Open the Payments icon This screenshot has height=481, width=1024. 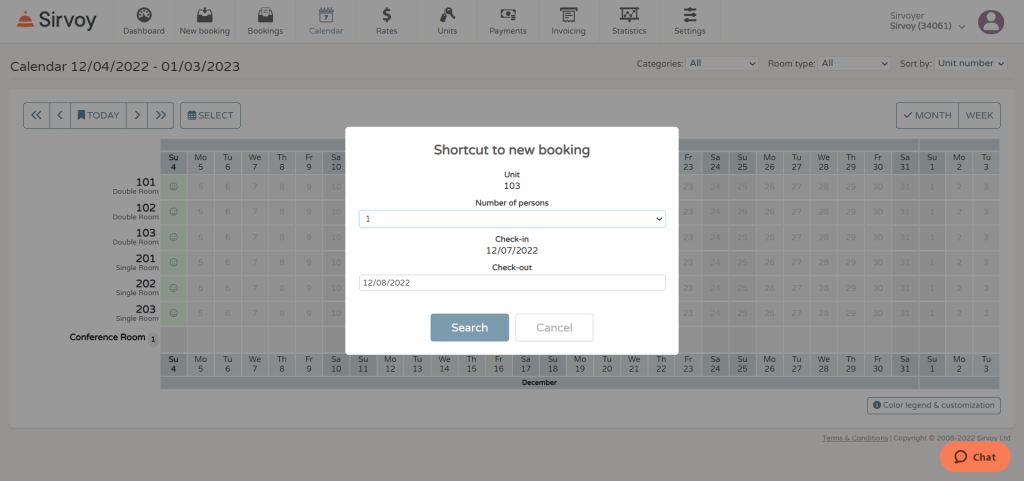tap(508, 15)
